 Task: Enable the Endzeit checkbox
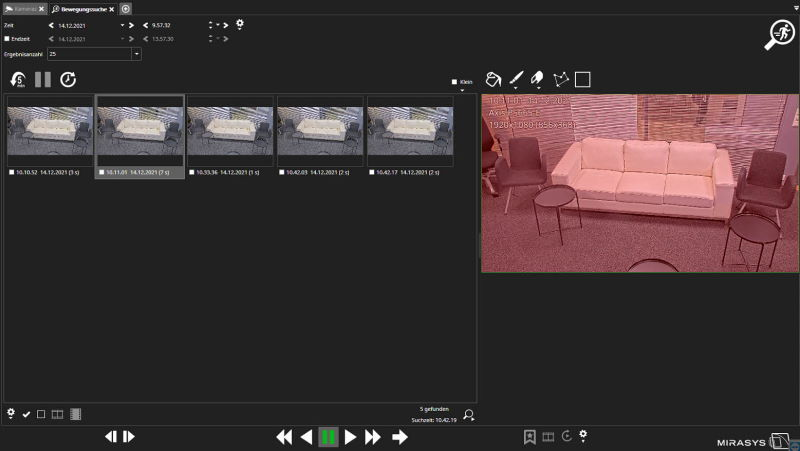click(x=7, y=38)
